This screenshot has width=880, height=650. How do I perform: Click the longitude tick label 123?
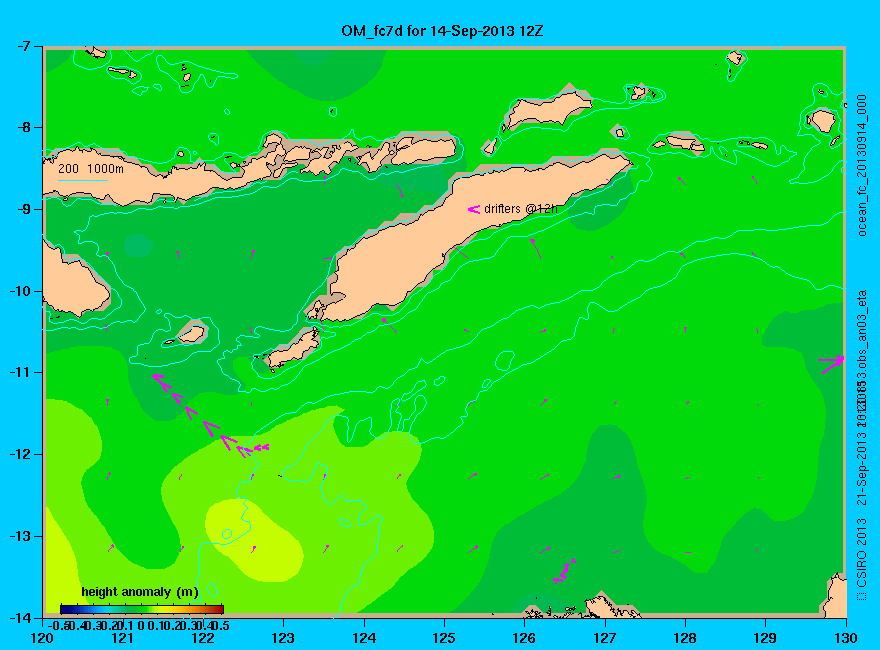point(283,638)
